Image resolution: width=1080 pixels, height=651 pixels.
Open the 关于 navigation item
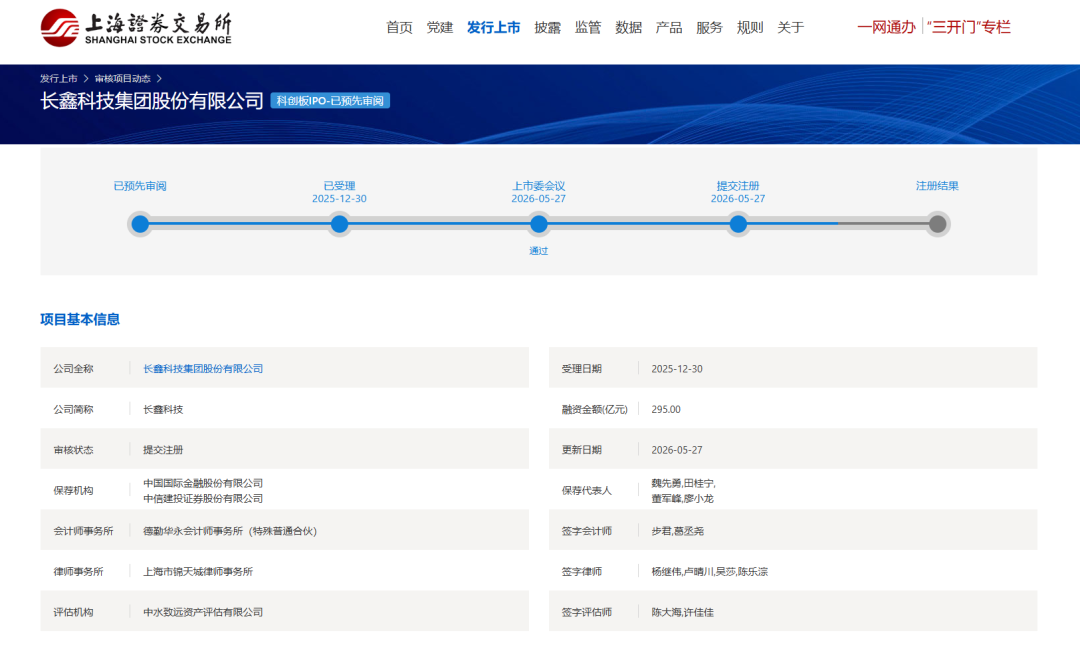(791, 28)
